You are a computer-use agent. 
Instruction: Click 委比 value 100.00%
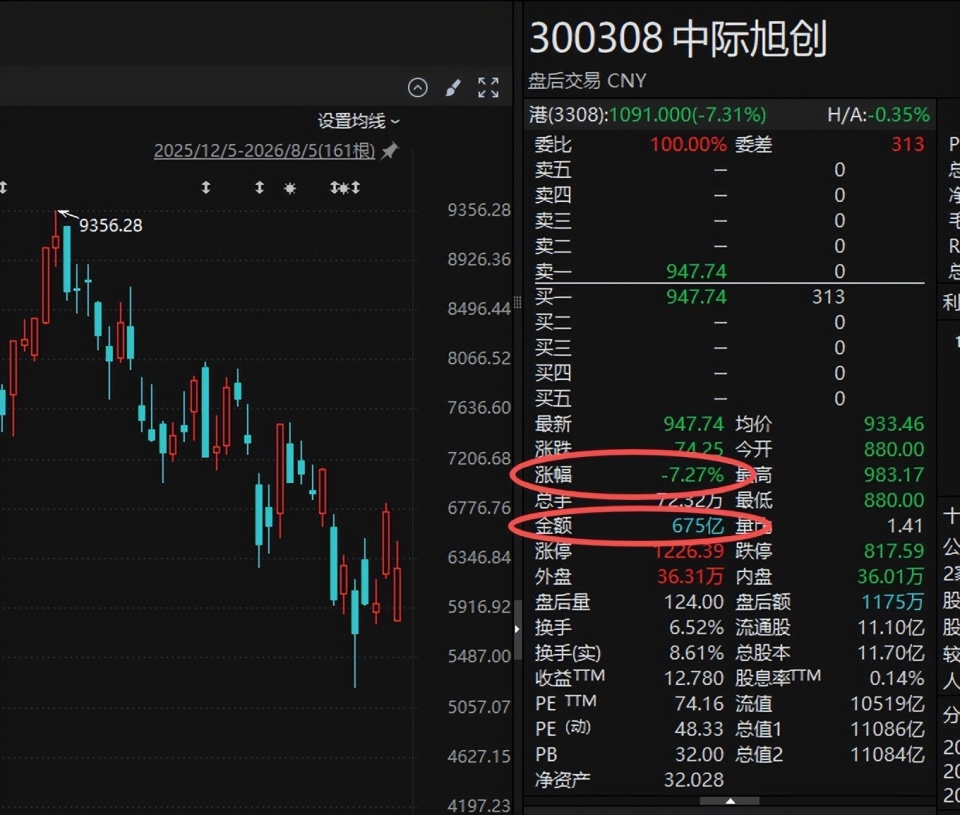click(688, 145)
